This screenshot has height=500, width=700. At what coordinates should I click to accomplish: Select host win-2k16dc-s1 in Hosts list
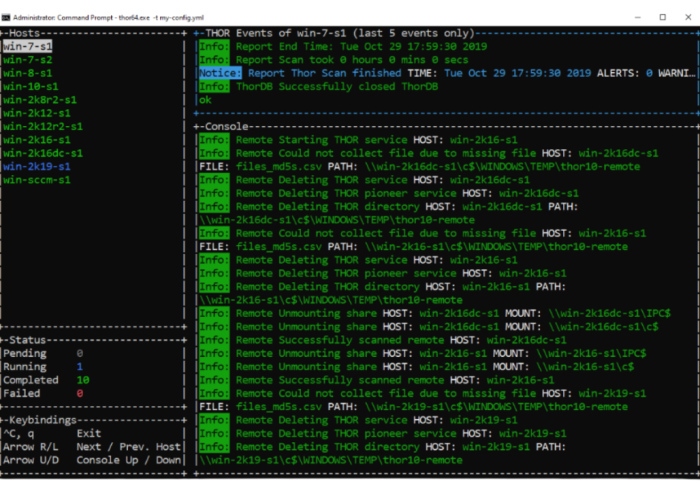(x=43, y=153)
